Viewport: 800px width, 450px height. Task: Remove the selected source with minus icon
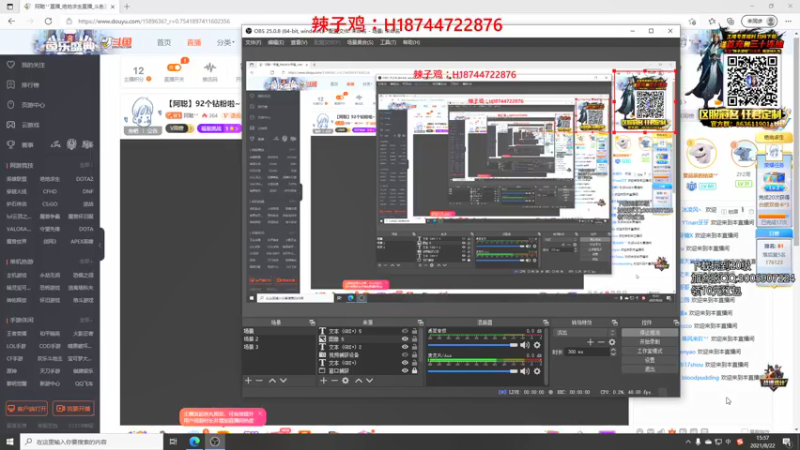pos(334,381)
